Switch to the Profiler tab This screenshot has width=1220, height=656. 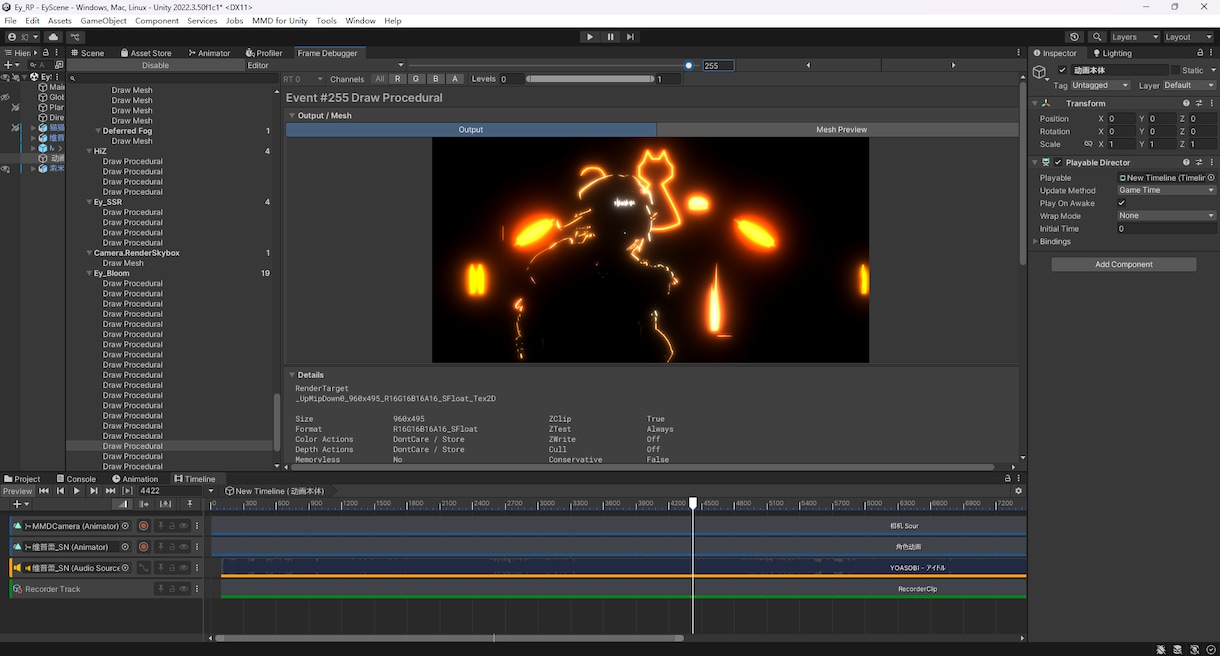click(x=264, y=53)
